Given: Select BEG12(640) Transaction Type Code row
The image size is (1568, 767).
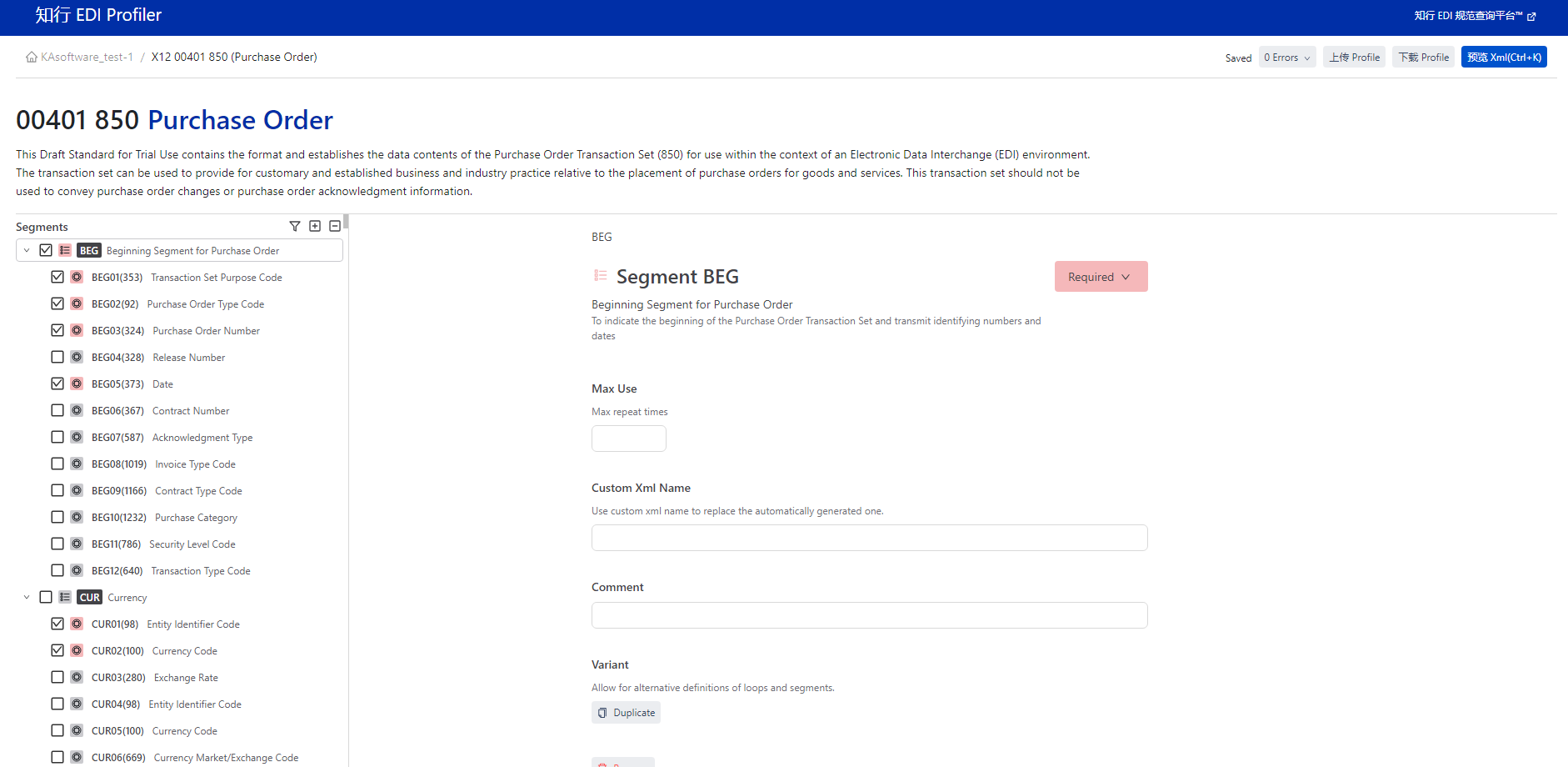Looking at the screenshot, I should click(179, 571).
